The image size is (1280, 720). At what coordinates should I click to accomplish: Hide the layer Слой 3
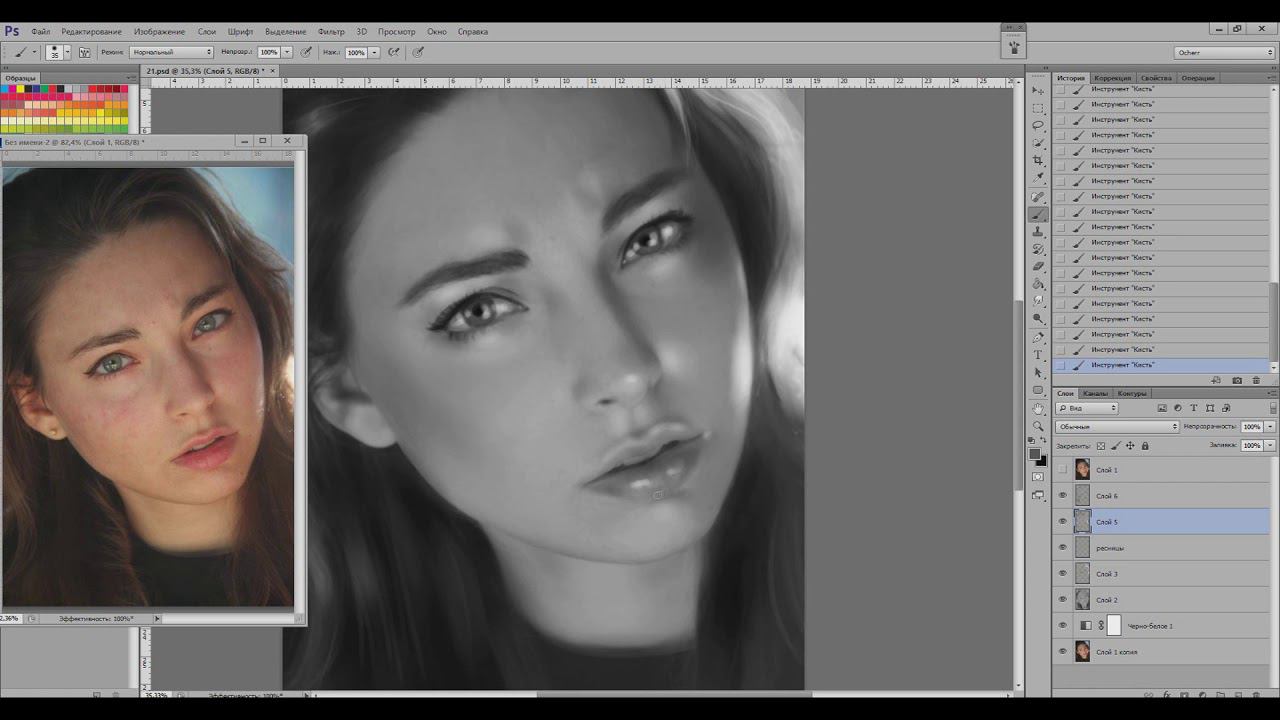click(1063, 574)
